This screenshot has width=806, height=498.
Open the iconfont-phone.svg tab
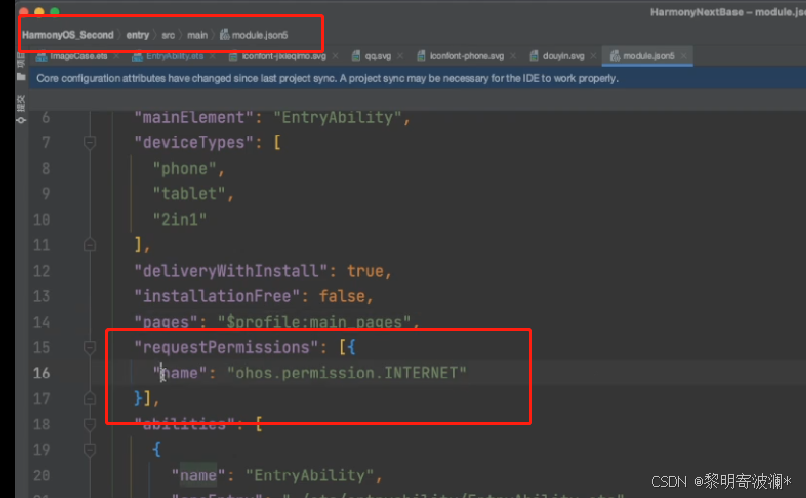click(x=467, y=56)
